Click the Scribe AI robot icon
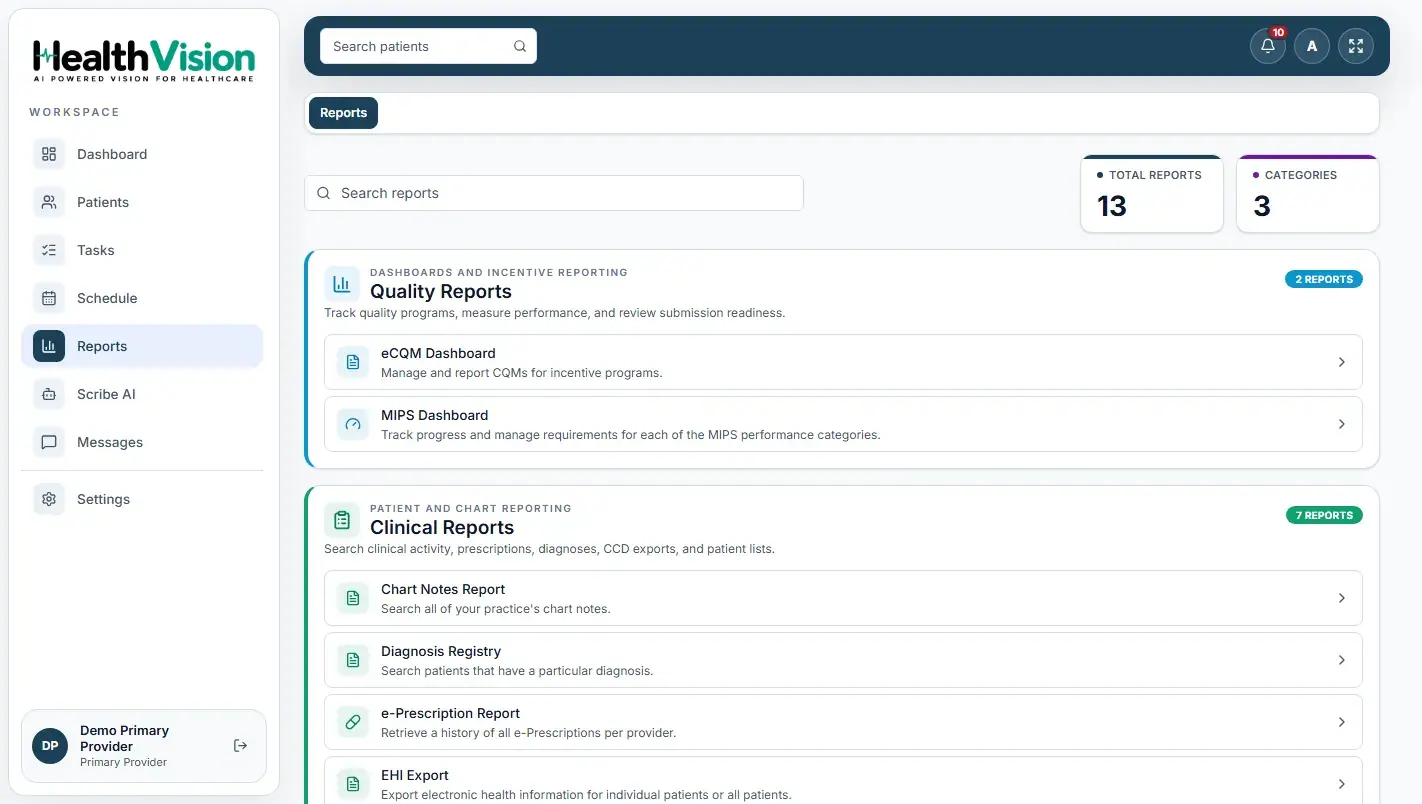The height and width of the screenshot is (804, 1422). (49, 394)
